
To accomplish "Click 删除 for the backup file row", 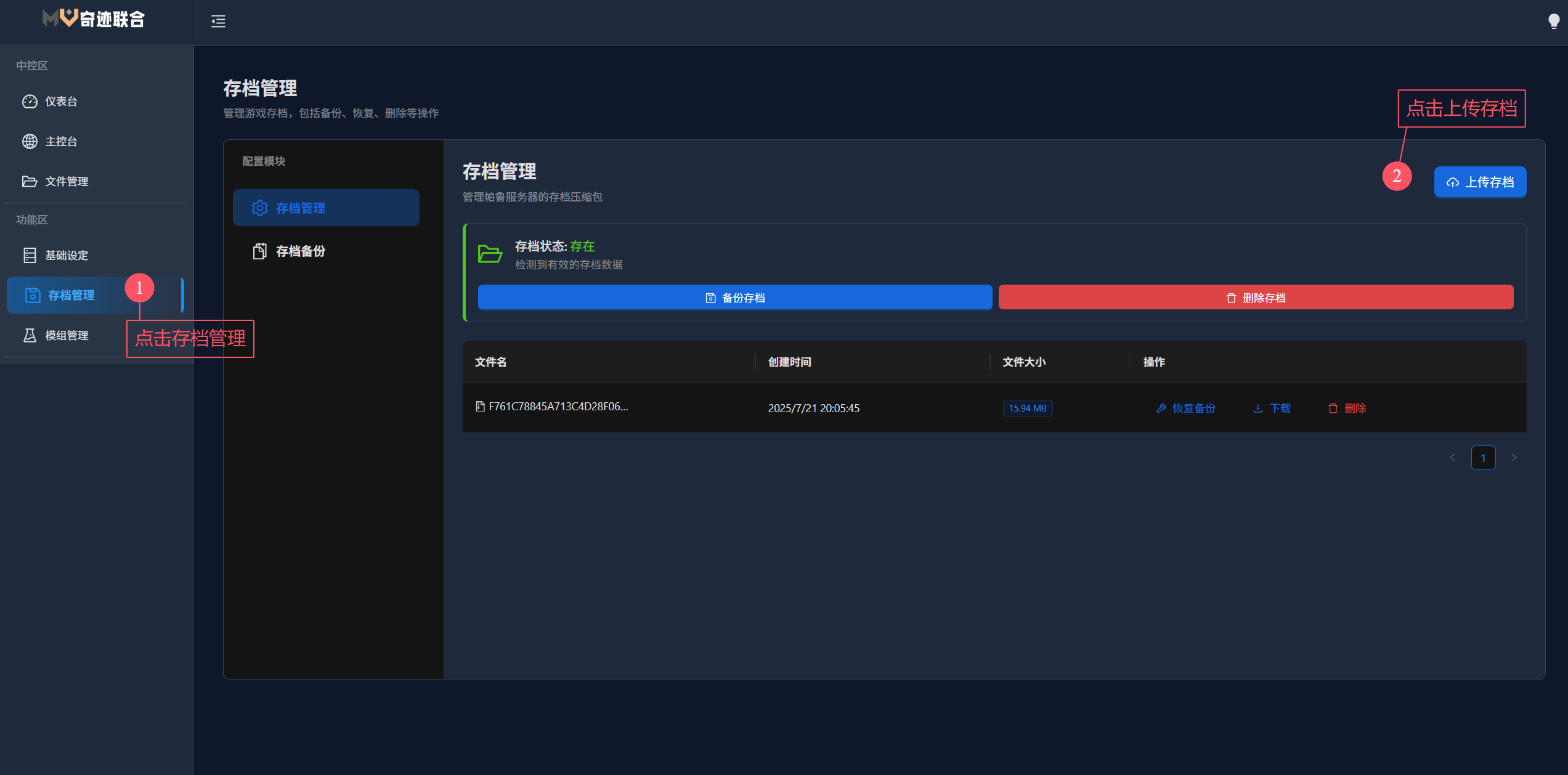I will (1347, 408).
